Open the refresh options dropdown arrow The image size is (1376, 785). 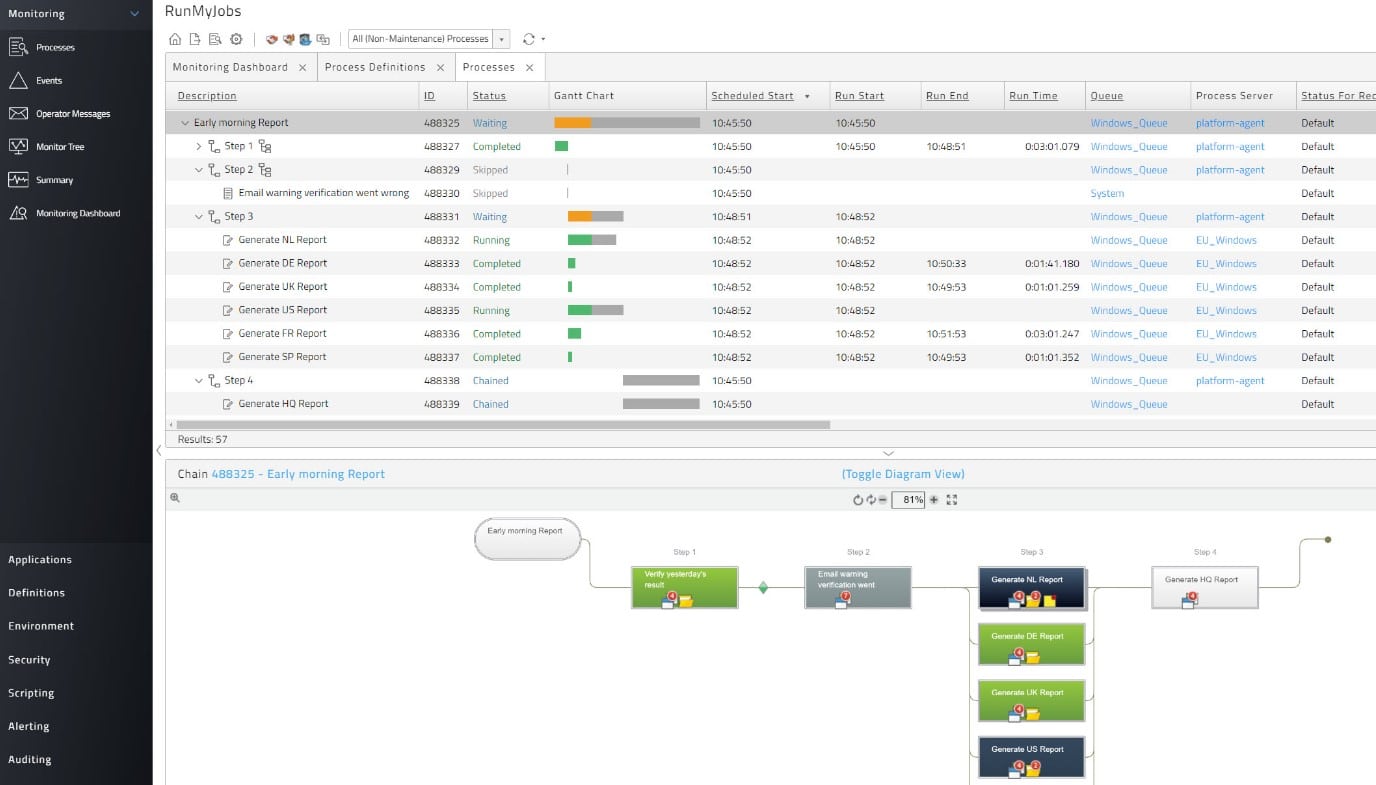point(543,39)
